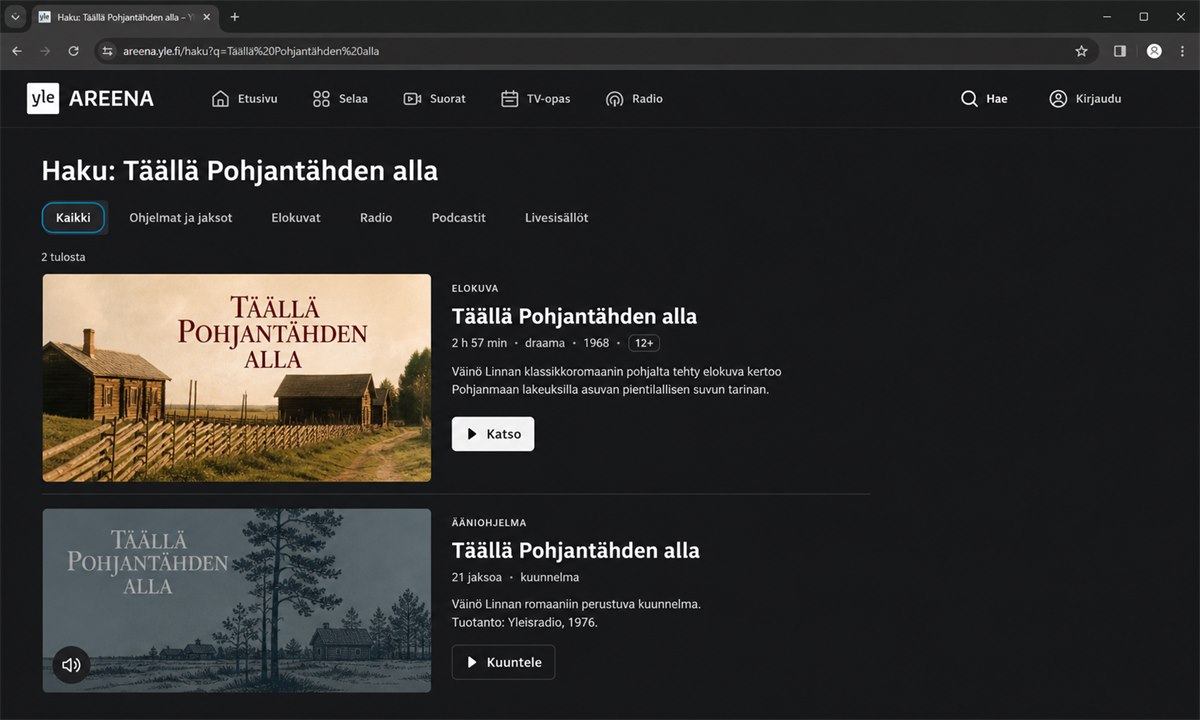Click the Katso play button
Viewport: 1200px width, 720px height.
(x=493, y=434)
